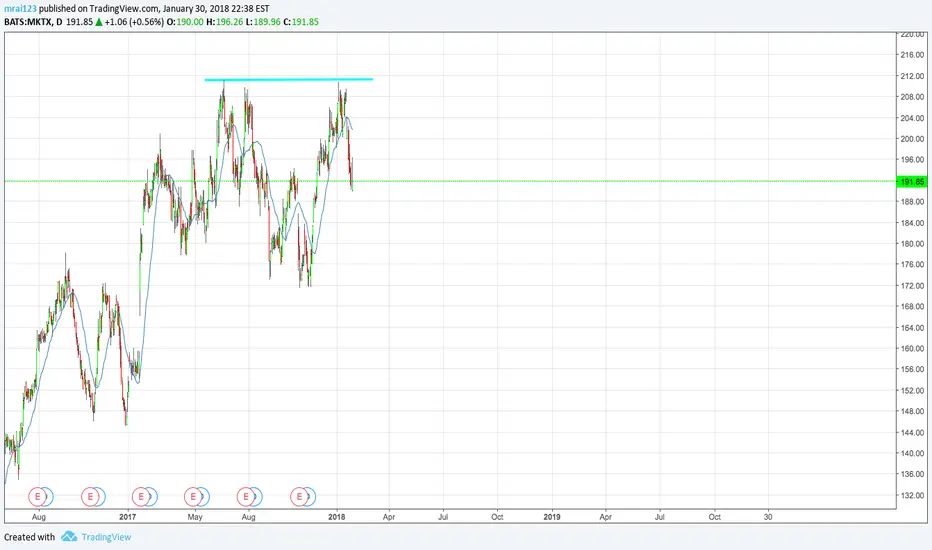Screen dimensions: 932x550
Task: Click the H:196.26 high value
Action: (x=225, y=22)
